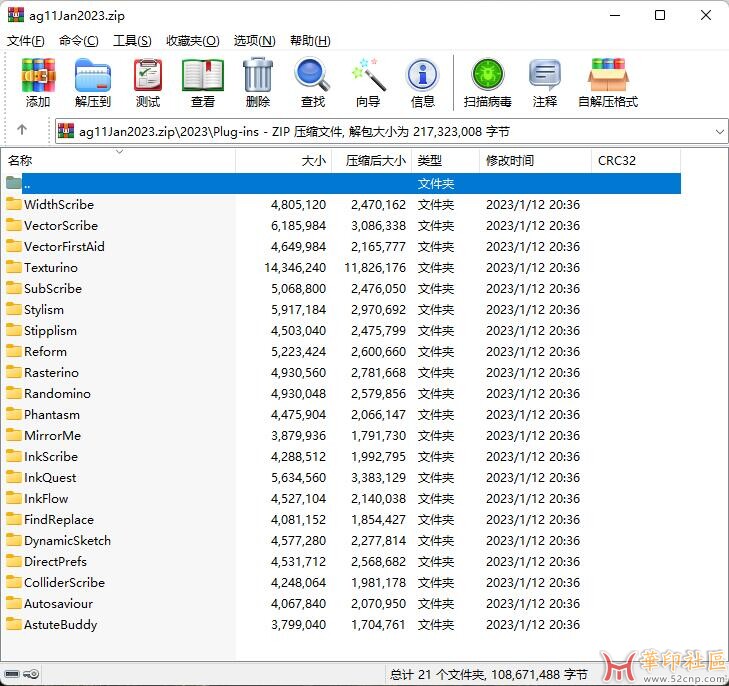Screen dimensions: 729x686
Task: Select the parent folder '..' row
Action: point(343,183)
